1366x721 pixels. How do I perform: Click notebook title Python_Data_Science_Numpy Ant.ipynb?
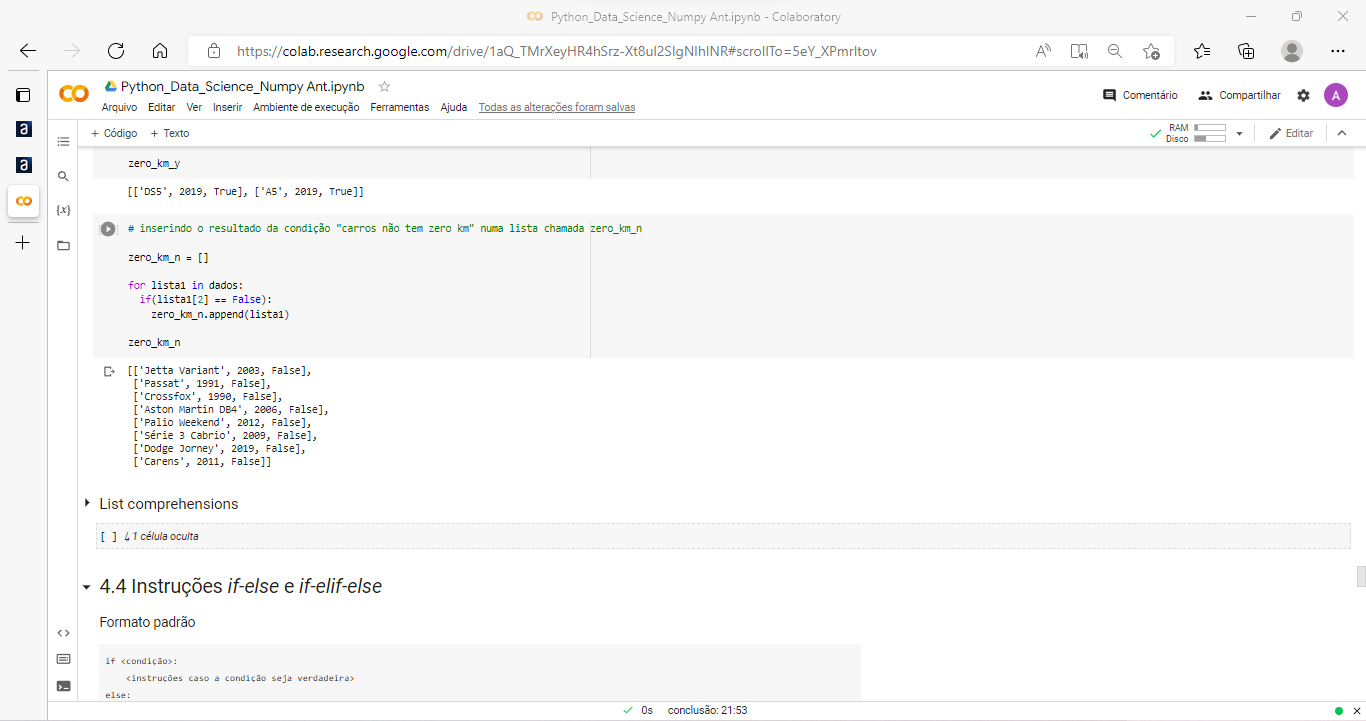(243, 87)
